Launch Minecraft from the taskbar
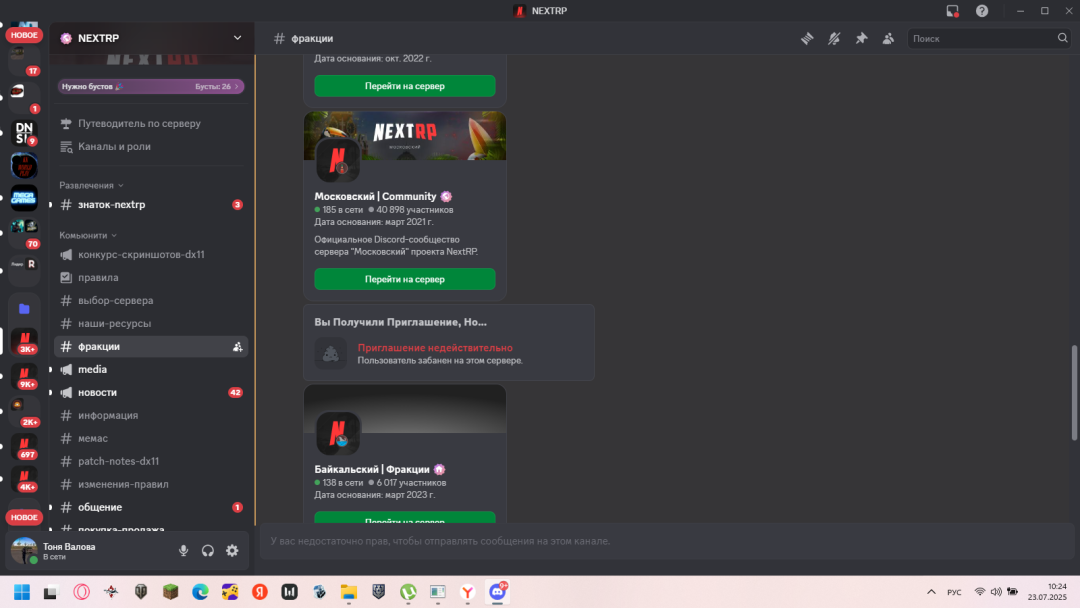Viewport: 1080px width, 608px height. pos(170,592)
